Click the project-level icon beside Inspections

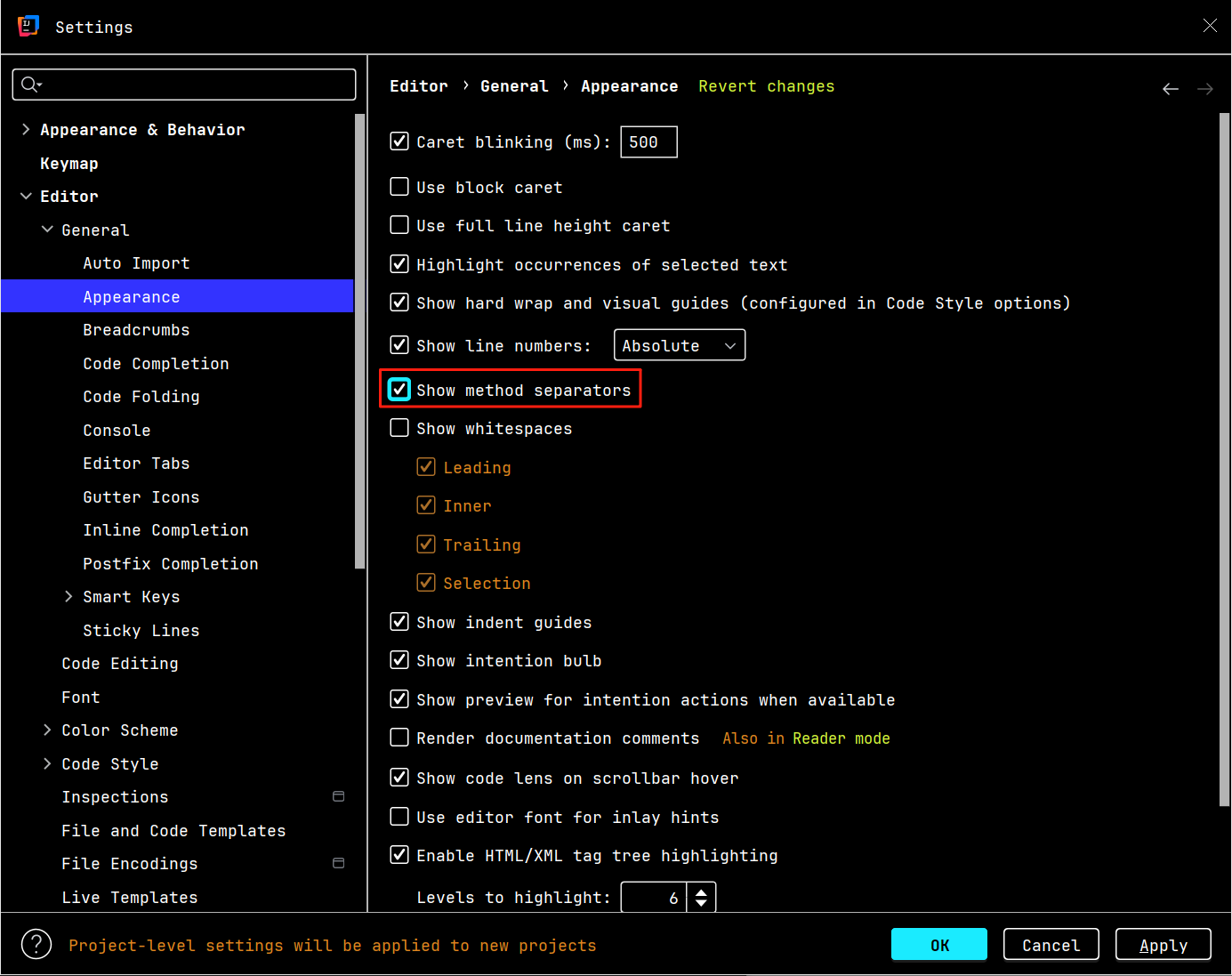coord(338,796)
